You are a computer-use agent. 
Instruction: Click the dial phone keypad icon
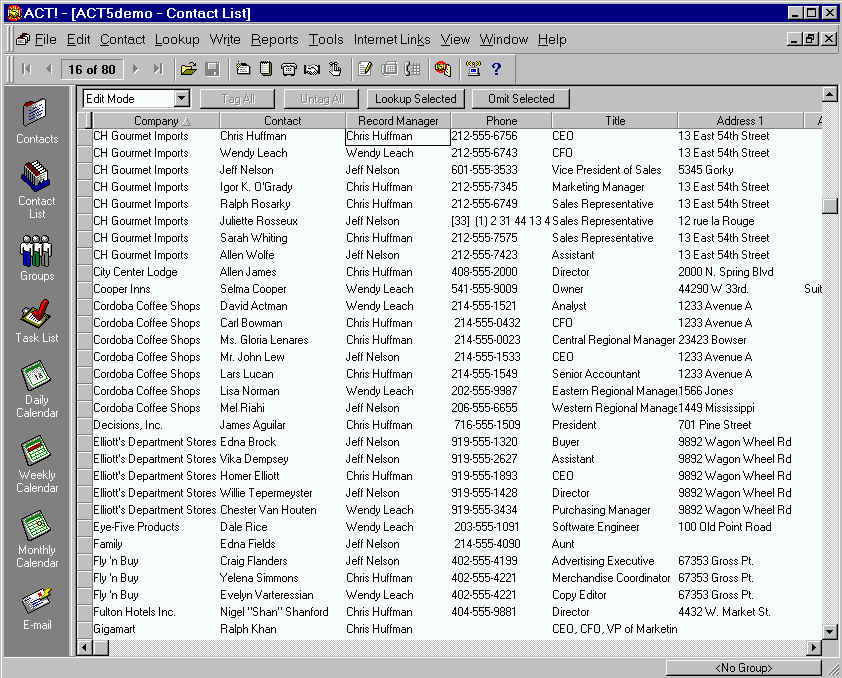(412, 69)
